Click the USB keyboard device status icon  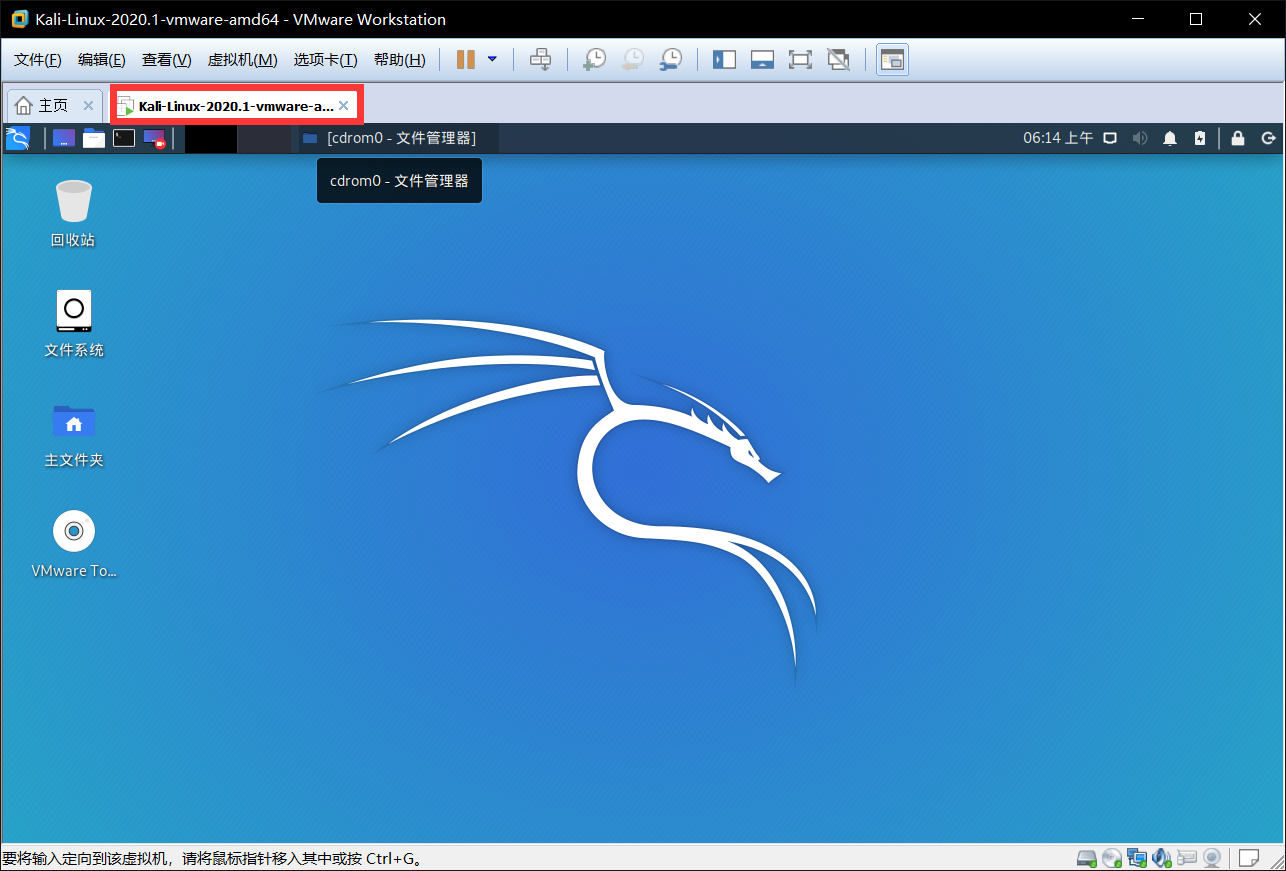[x=1187, y=858]
